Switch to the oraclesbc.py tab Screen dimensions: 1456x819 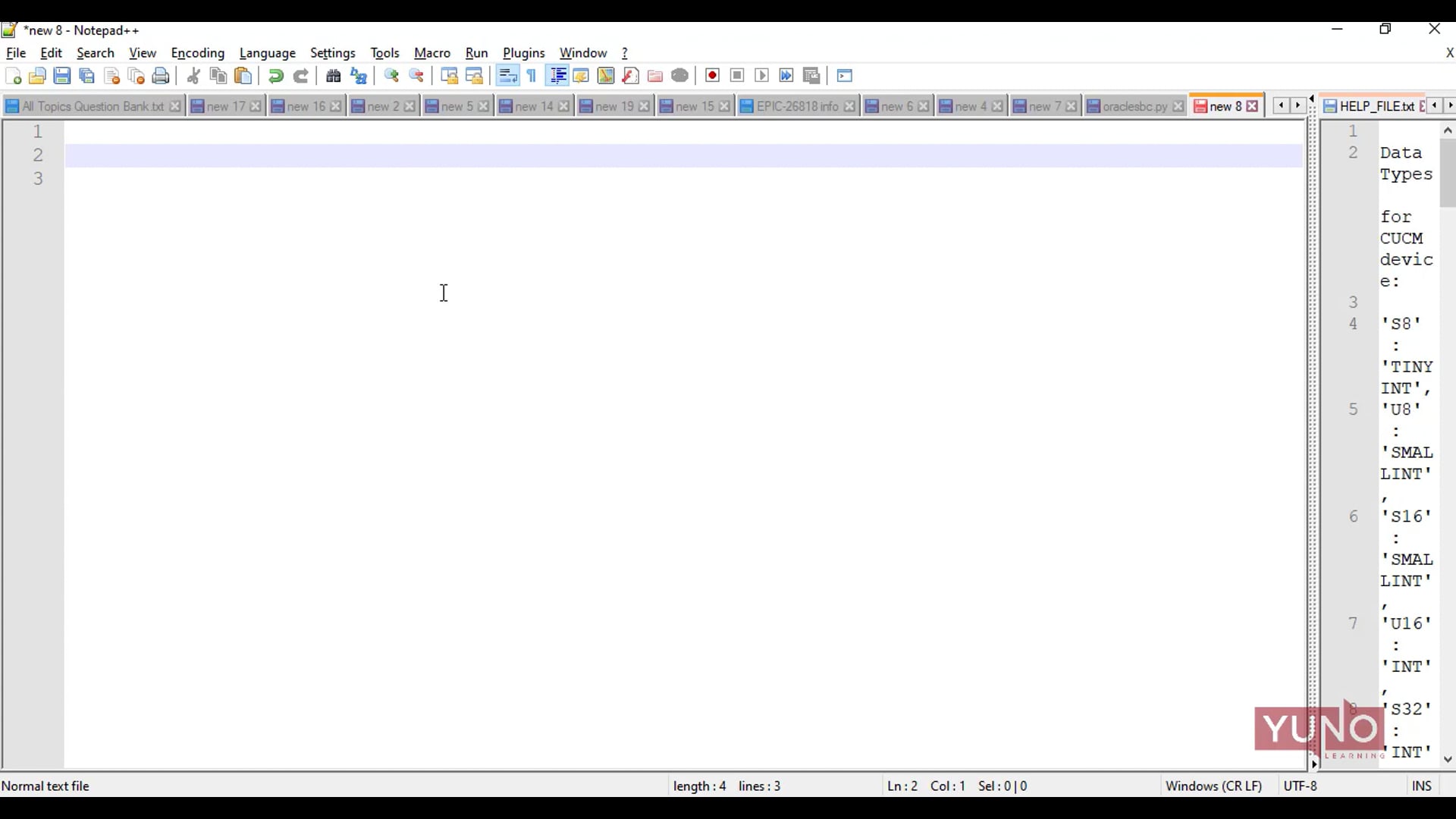pyautogui.click(x=1134, y=106)
